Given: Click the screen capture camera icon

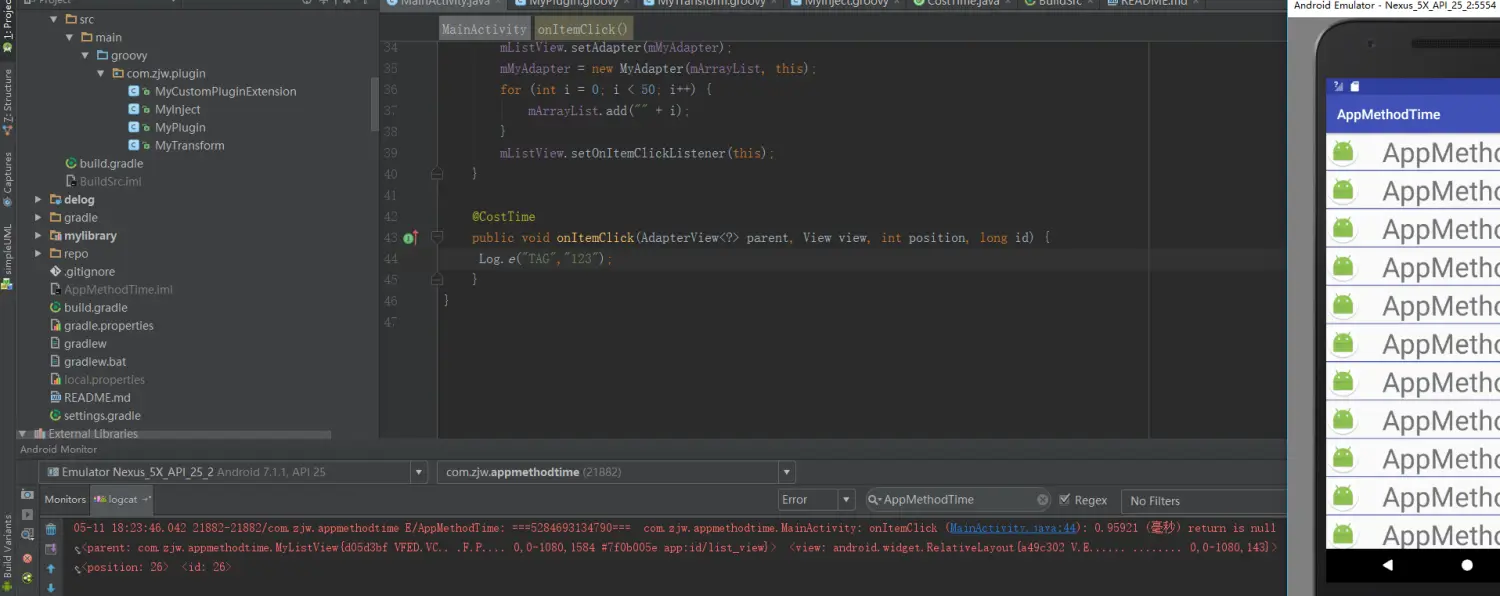Looking at the screenshot, I should [27, 496].
